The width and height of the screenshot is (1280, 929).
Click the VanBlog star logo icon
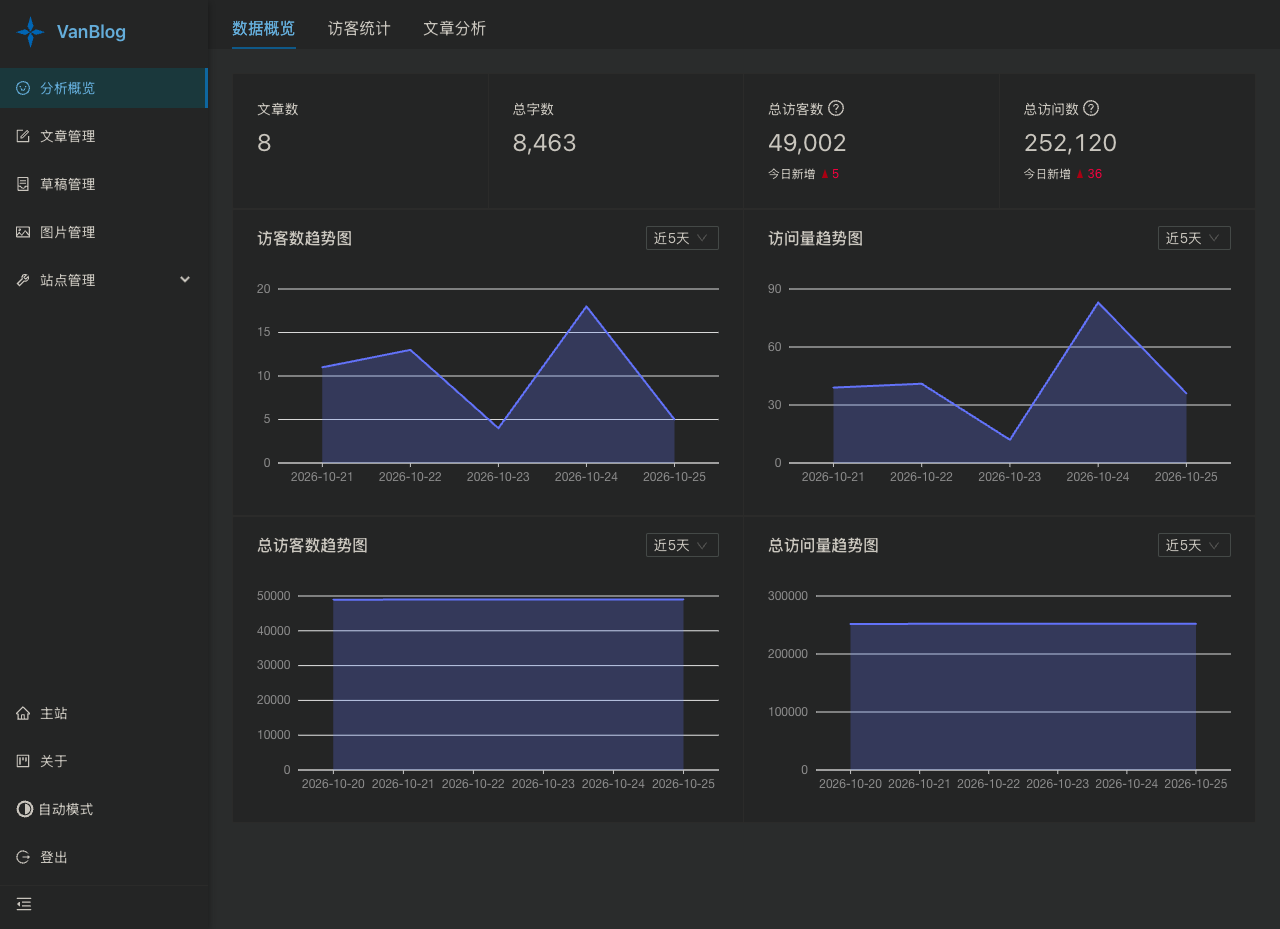[x=31, y=32]
